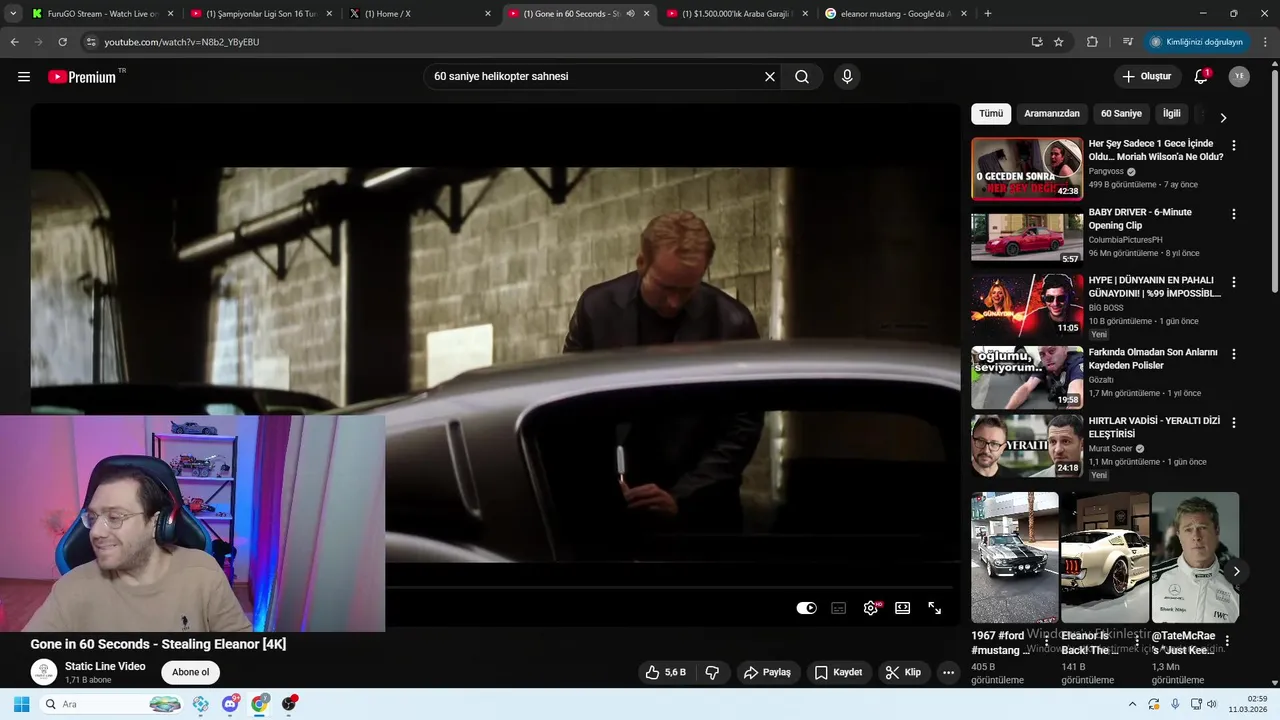The image size is (1280, 720).
Task: Like the video showing 5,6 B
Action: (665, 672)
